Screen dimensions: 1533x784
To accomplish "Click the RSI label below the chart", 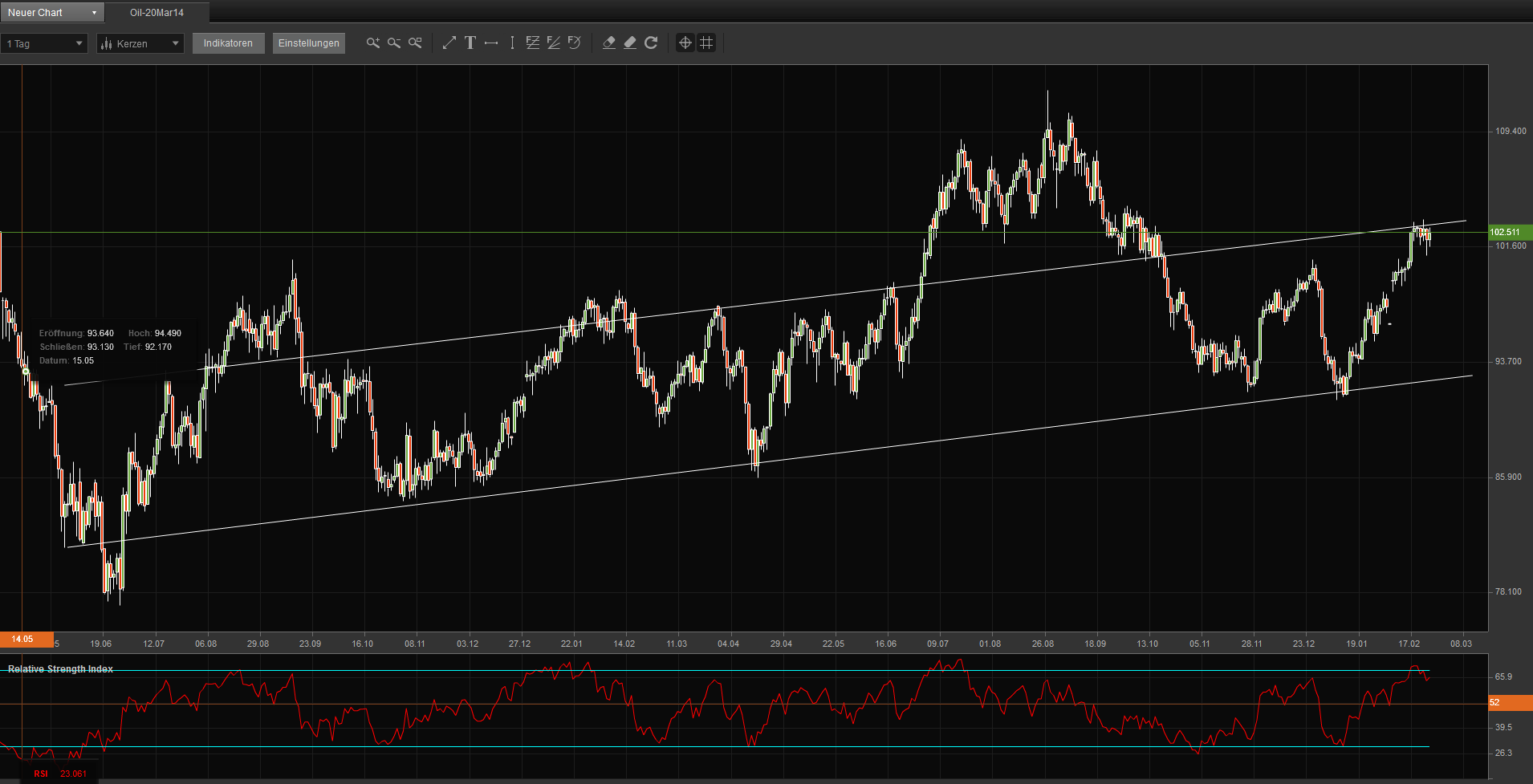I will tap(40, 773).
